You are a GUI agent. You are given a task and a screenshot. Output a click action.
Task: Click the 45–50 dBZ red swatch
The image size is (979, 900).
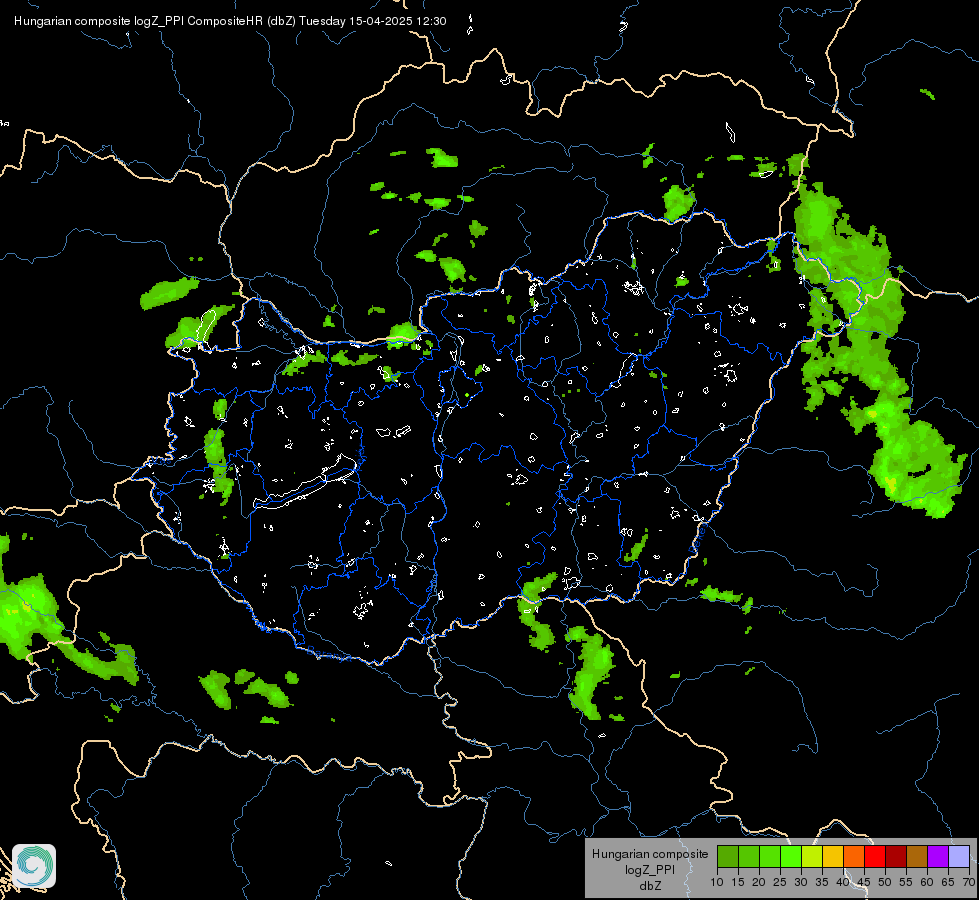click(875, 856)
